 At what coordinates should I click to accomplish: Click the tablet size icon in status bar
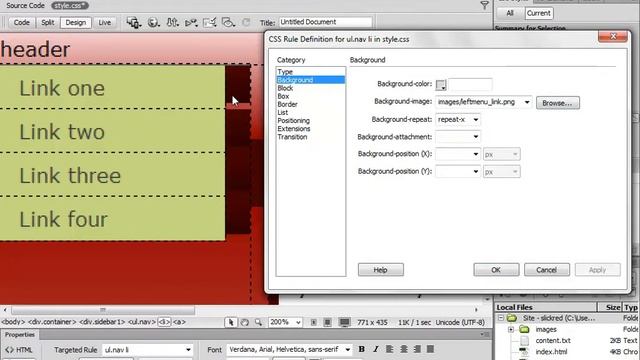pyautogui.click(x=327, y=322)
